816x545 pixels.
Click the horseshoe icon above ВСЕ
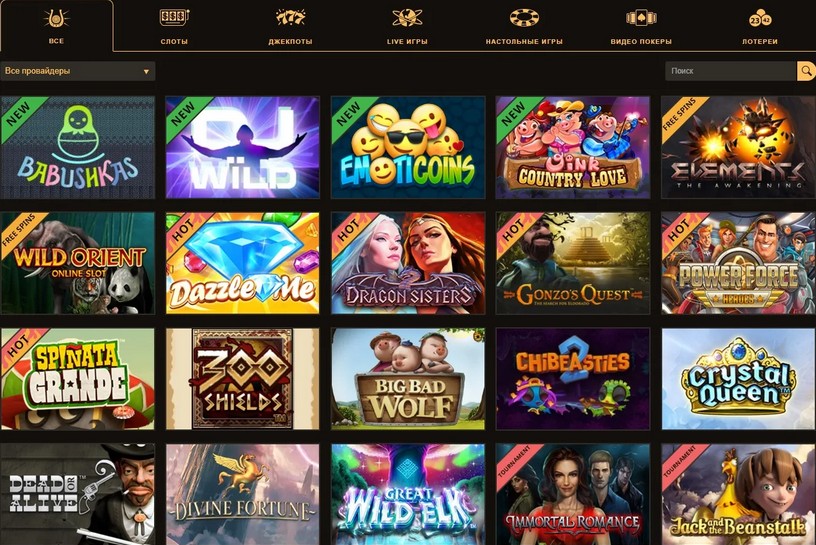(x=56, y=19)
